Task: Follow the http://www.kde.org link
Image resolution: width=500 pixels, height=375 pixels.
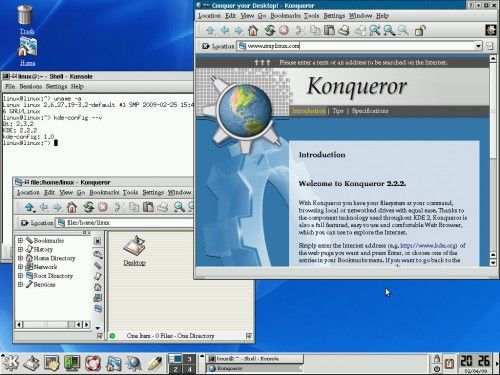Action: click(x=428, y=246)
